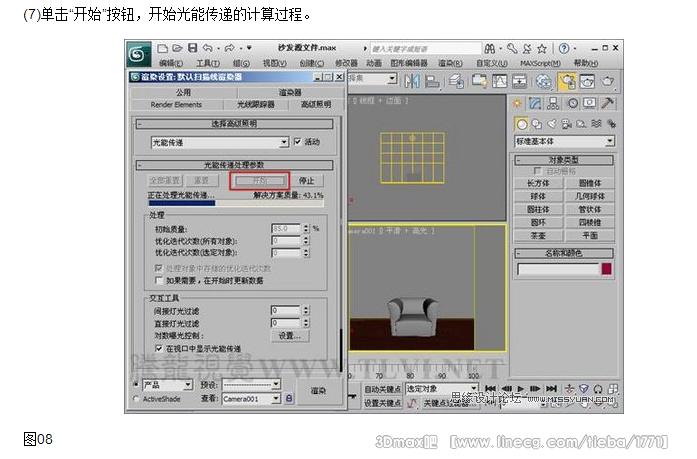
Task: Click the highlighted Render Setup teapot icon
Action: (566, 81)
